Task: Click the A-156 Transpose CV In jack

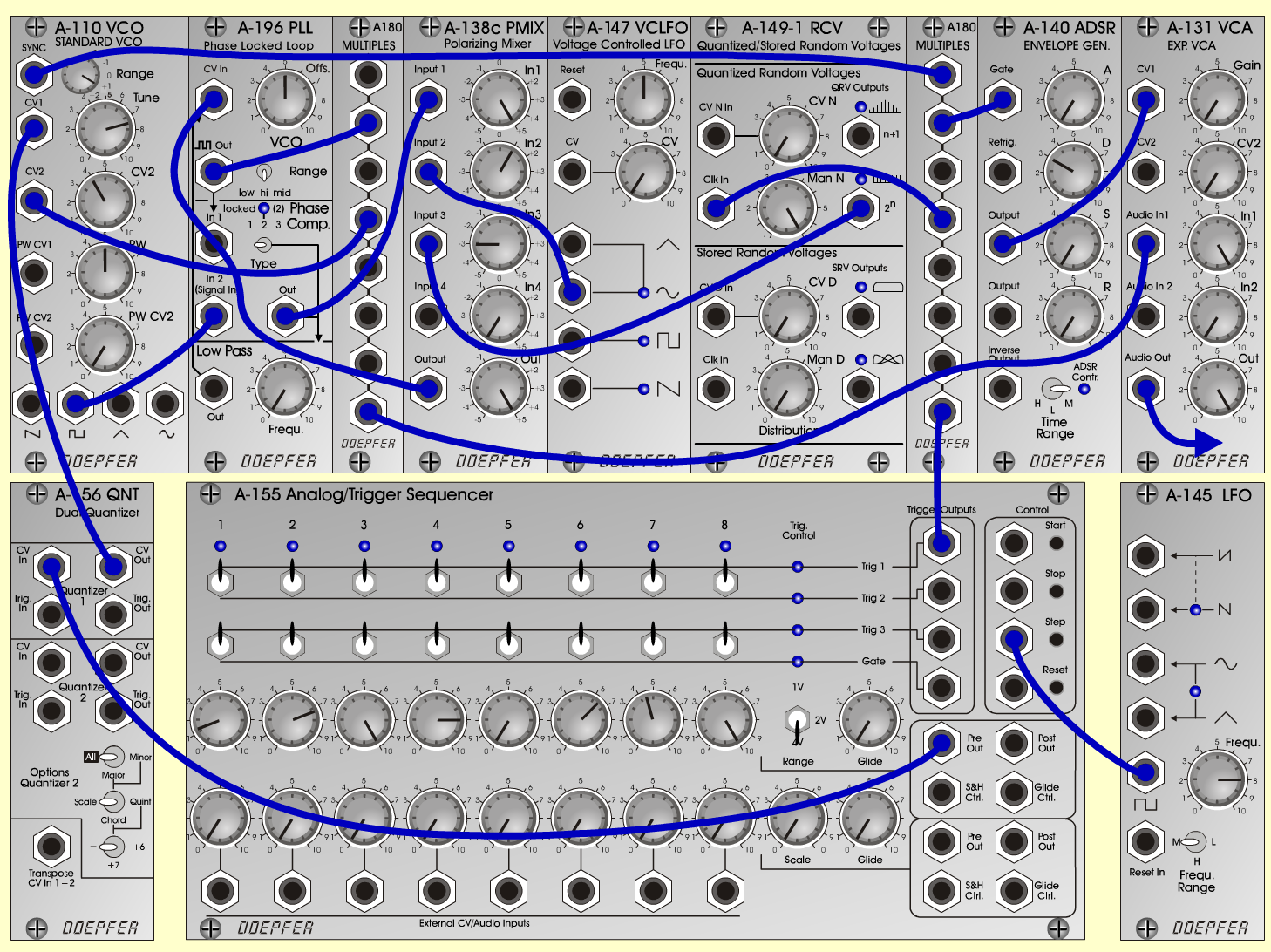Action: coord(51,846)
